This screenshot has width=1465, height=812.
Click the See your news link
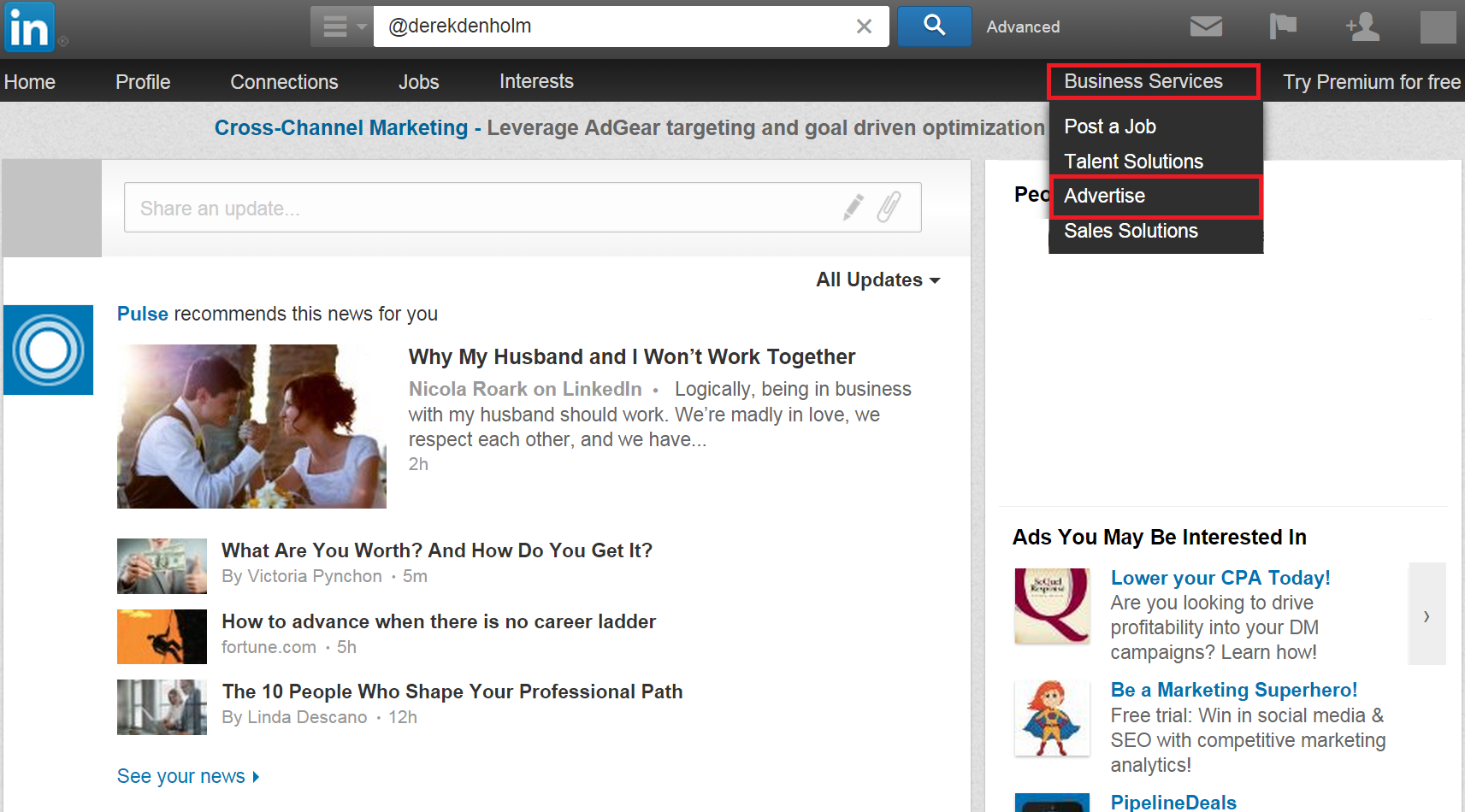[x=182, y=775]
